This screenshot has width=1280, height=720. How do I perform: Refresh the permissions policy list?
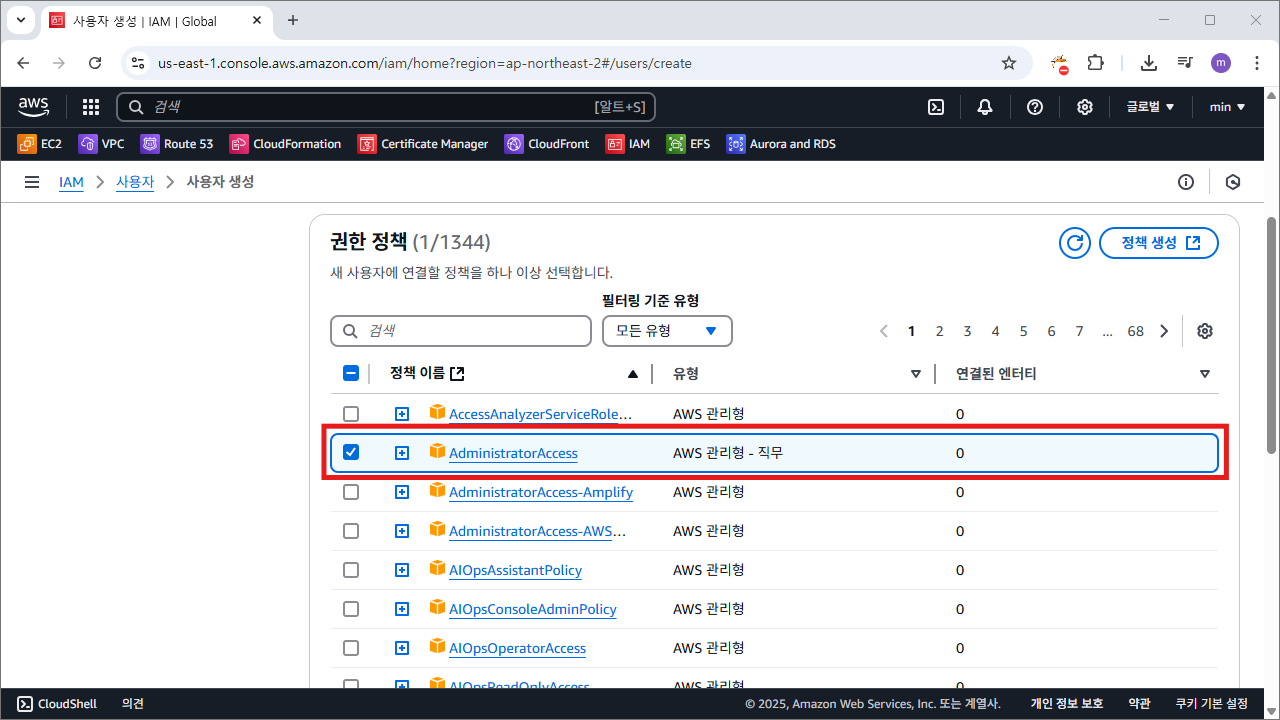tap(1075, 243)
